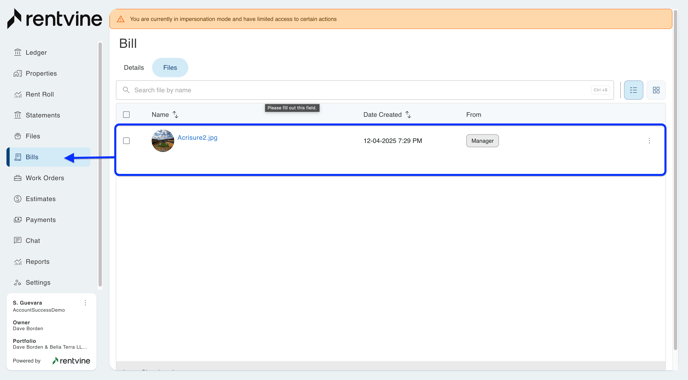
Task: Click the Bill page heading
Action: [128, 43]
